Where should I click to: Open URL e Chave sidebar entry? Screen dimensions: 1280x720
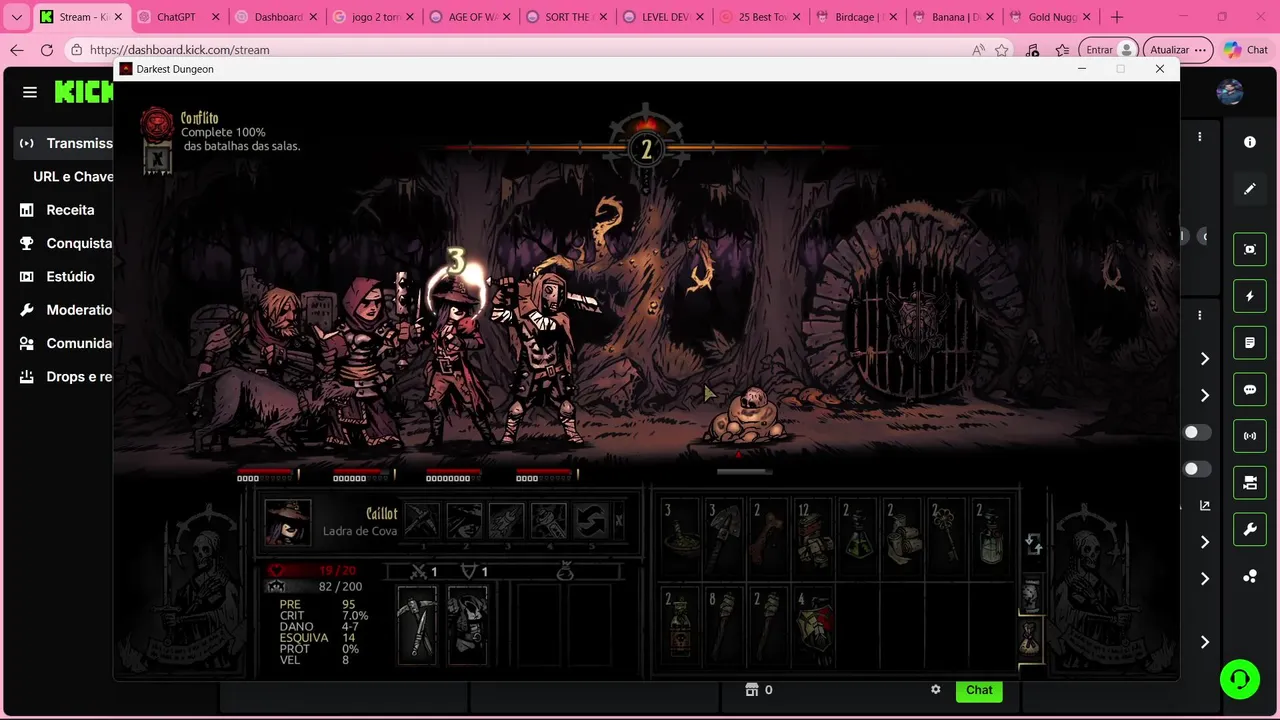click(x=73, y=176)
